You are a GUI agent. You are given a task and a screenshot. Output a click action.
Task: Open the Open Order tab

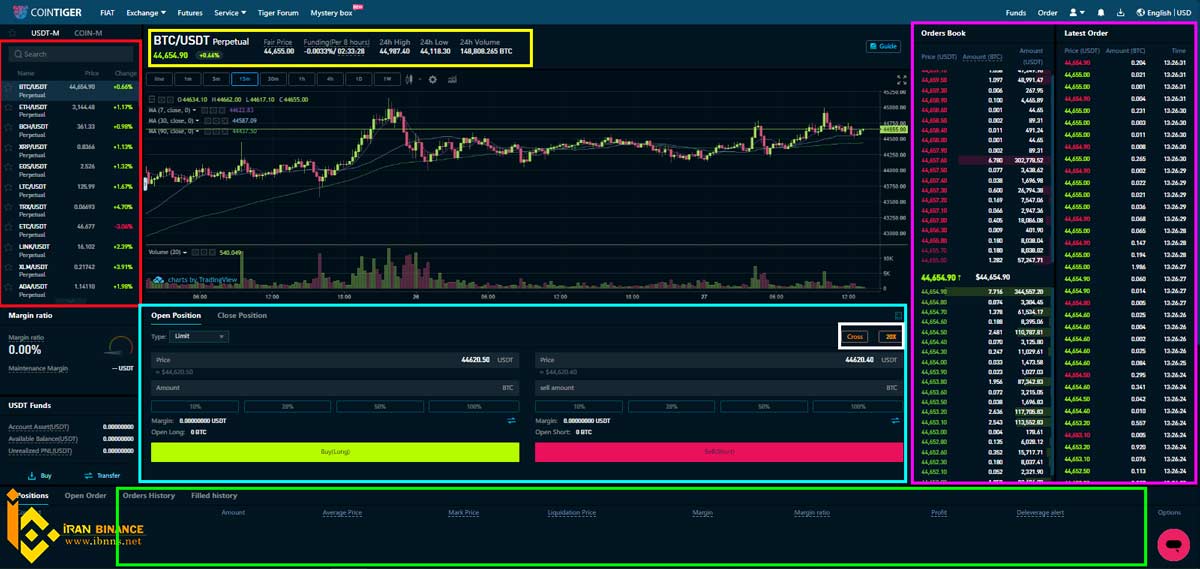(x=85, y=496)
